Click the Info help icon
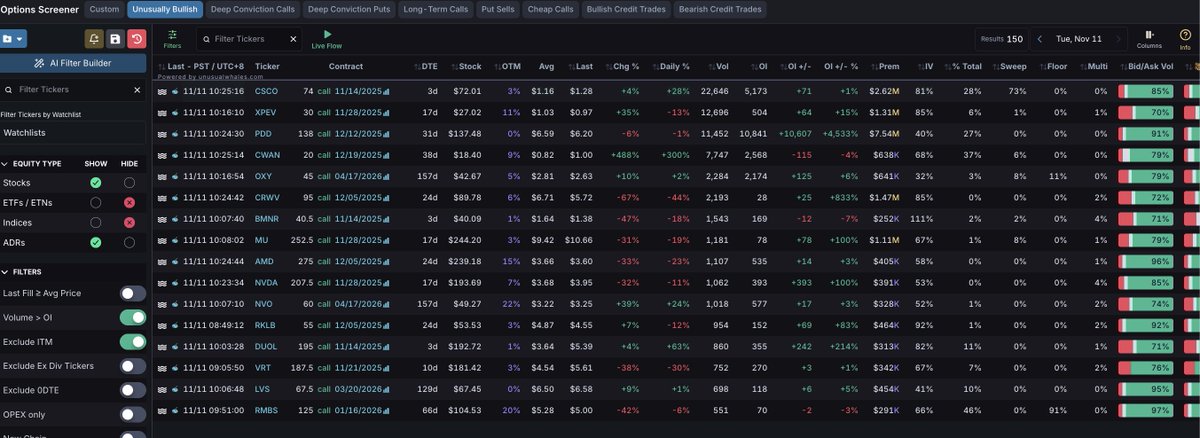 [1185, 38]
